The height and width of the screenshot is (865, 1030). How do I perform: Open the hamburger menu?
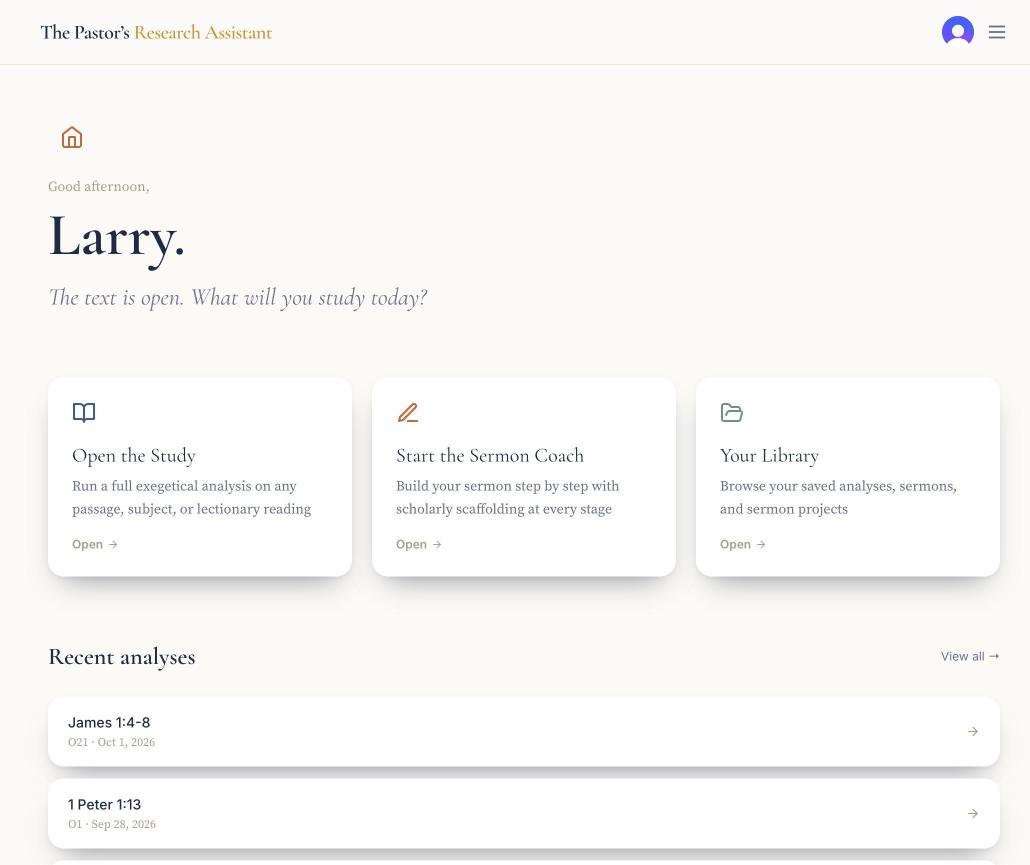pyautogui.click(x=996, y=32)
